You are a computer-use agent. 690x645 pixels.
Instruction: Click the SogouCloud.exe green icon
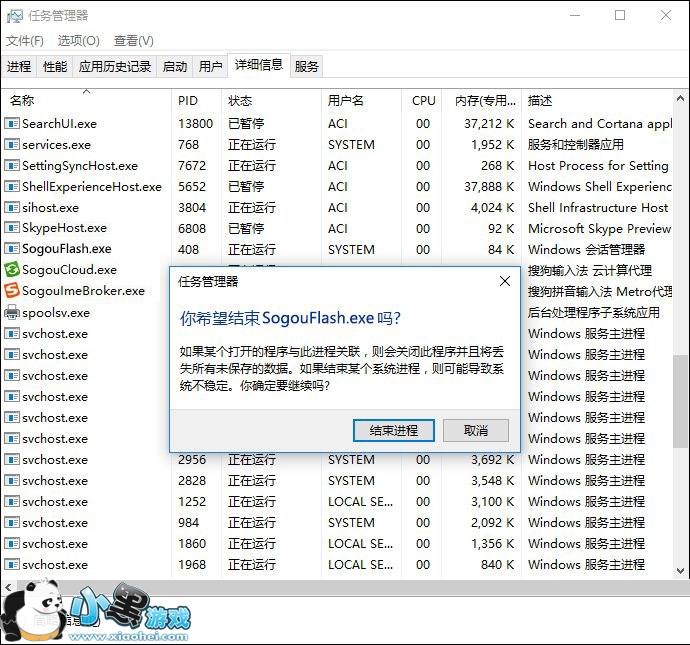[x=12, y=270]
